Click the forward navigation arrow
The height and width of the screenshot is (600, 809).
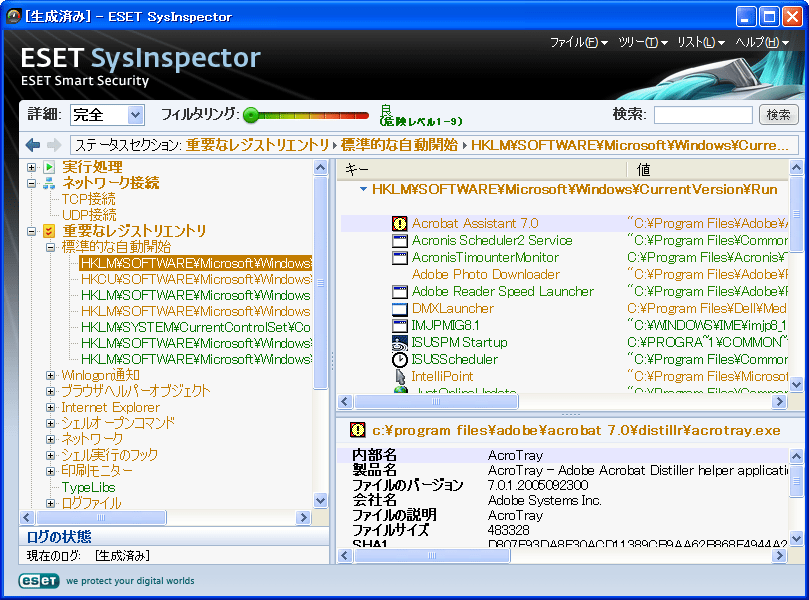[54, 145]
